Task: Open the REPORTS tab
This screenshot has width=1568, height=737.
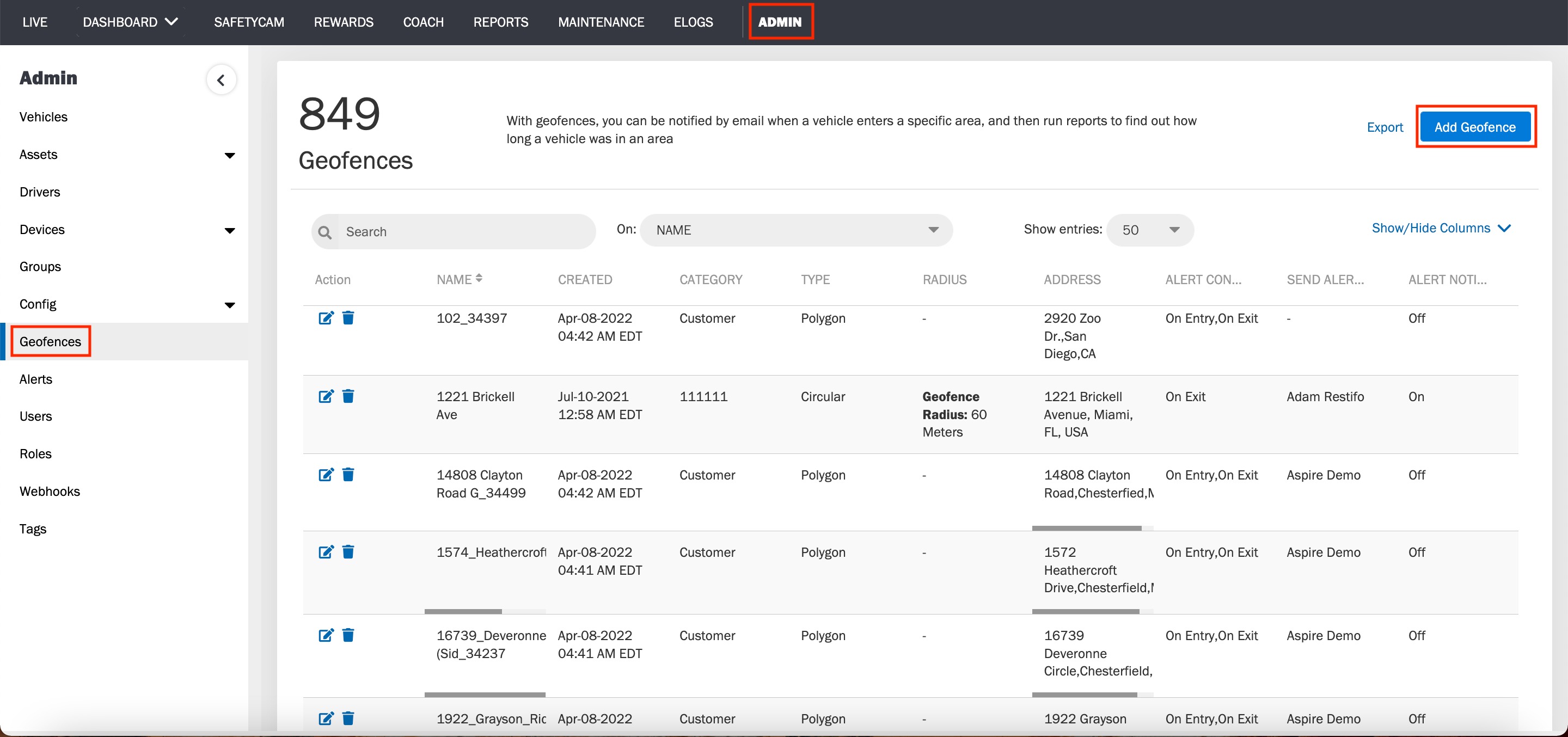Action: (500, 22)
